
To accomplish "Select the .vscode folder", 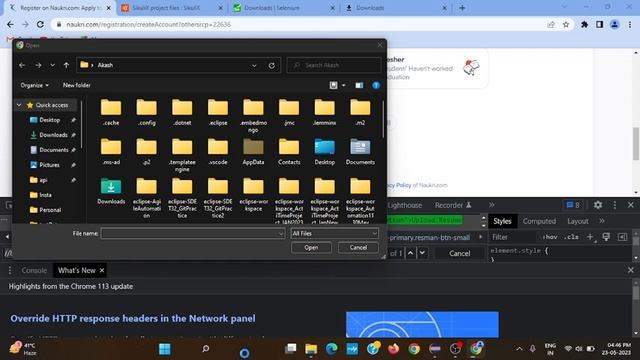I will tap(218, 152).
